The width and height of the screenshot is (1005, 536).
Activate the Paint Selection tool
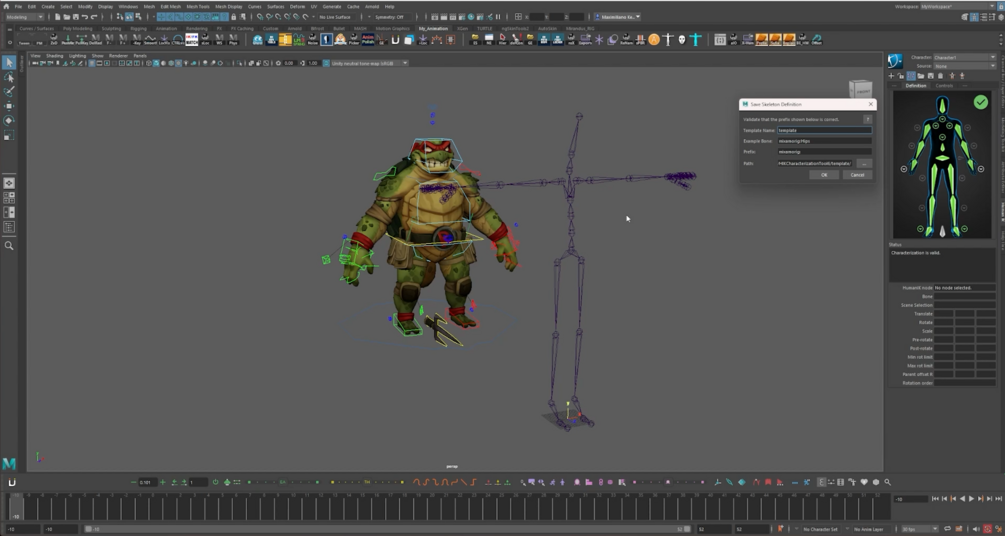(x=9, y=91)
